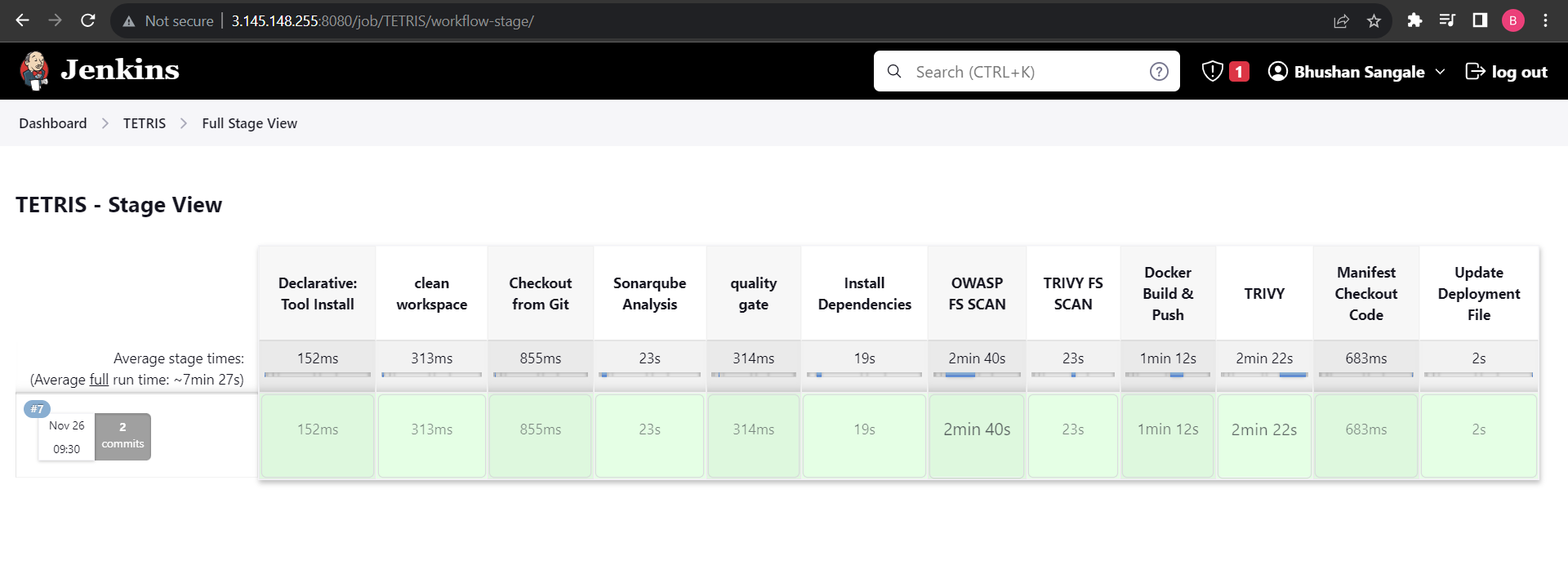Screen dimensions: 1568x565
Task: Click Full Stage View breadcrumb
Action: click(250, 123)
